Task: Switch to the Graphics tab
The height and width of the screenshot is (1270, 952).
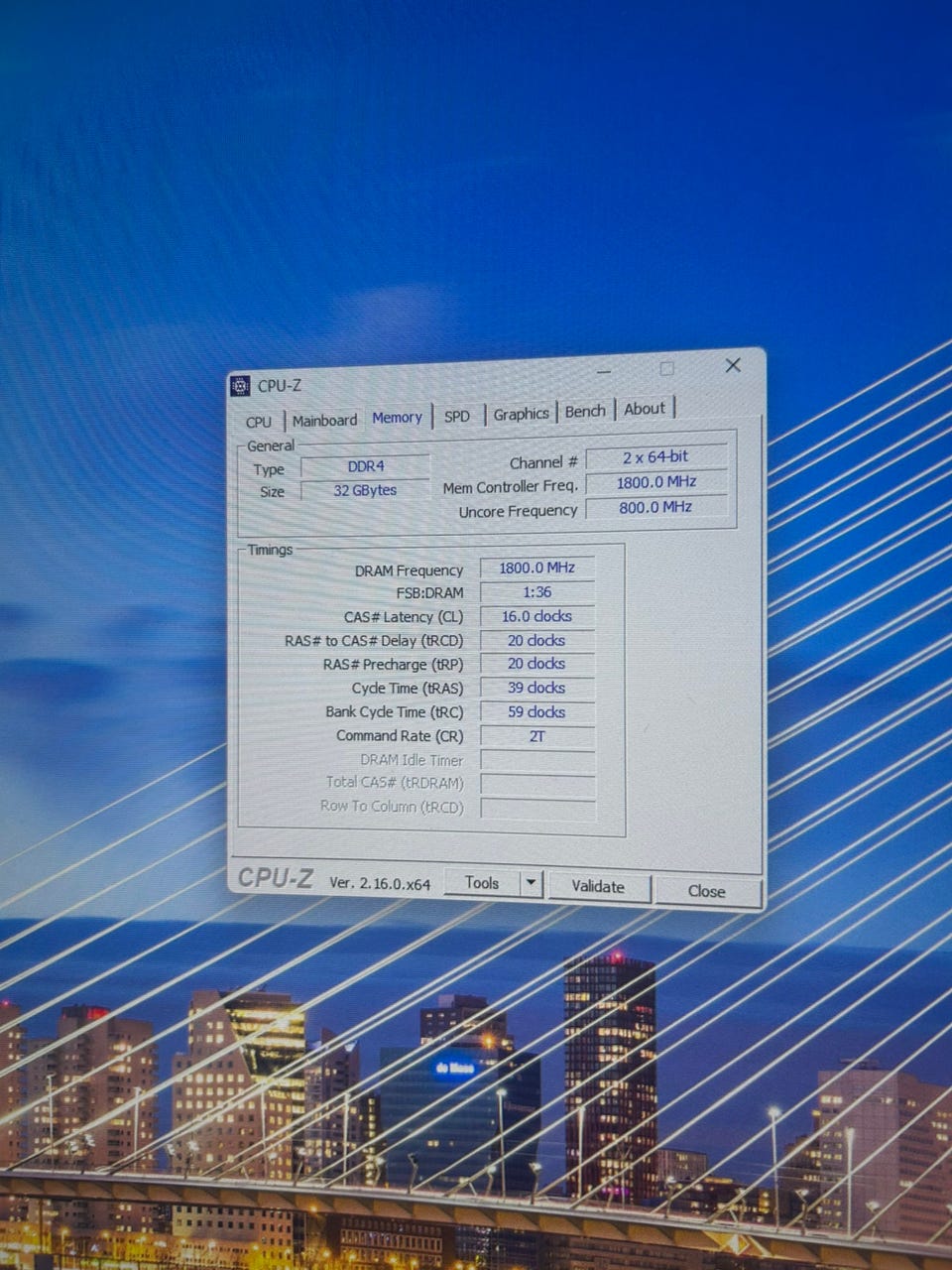Action: [521, 414]
